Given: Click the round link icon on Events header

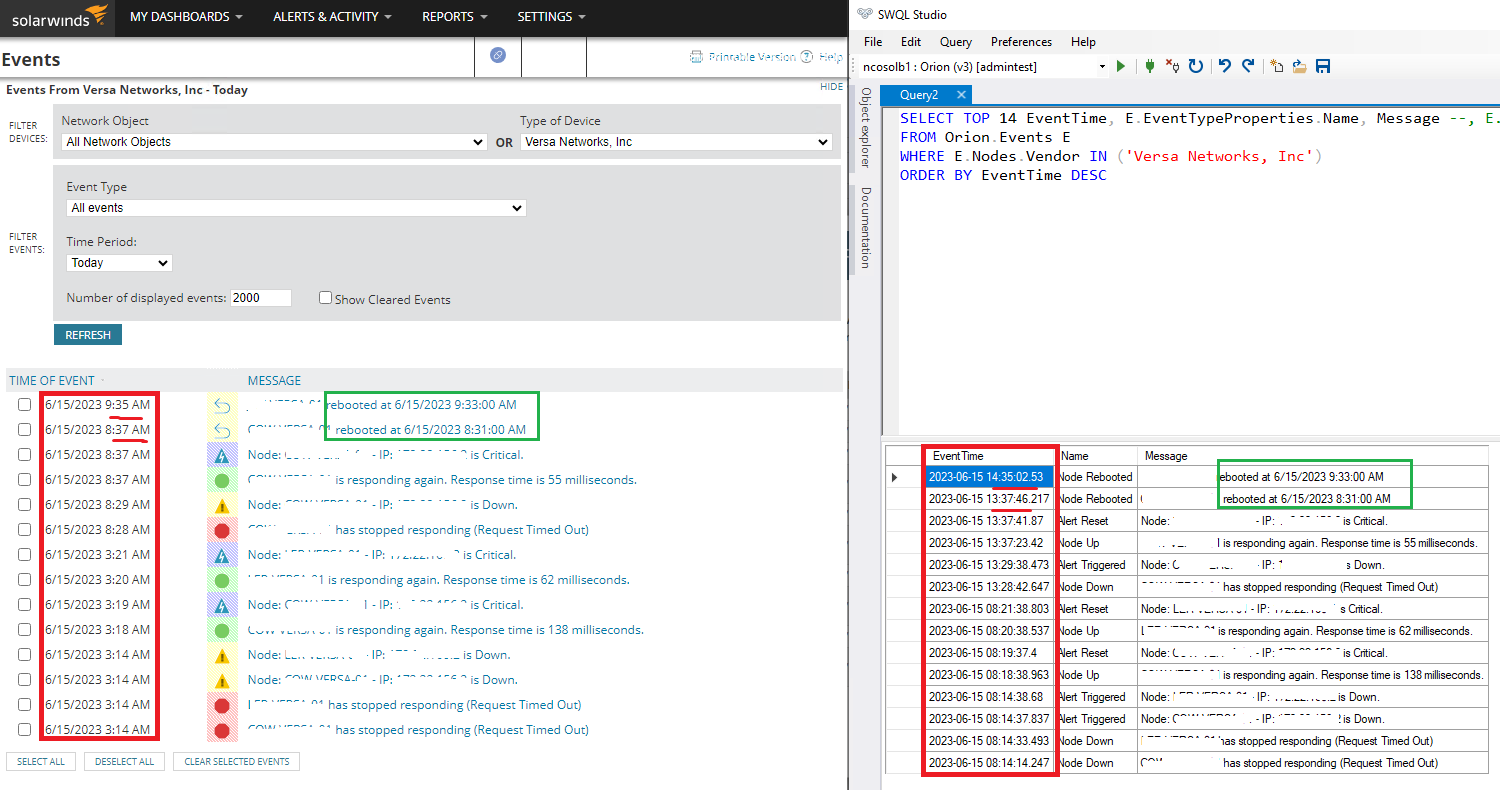Looking at the screenshot, I should pos(498,55).
